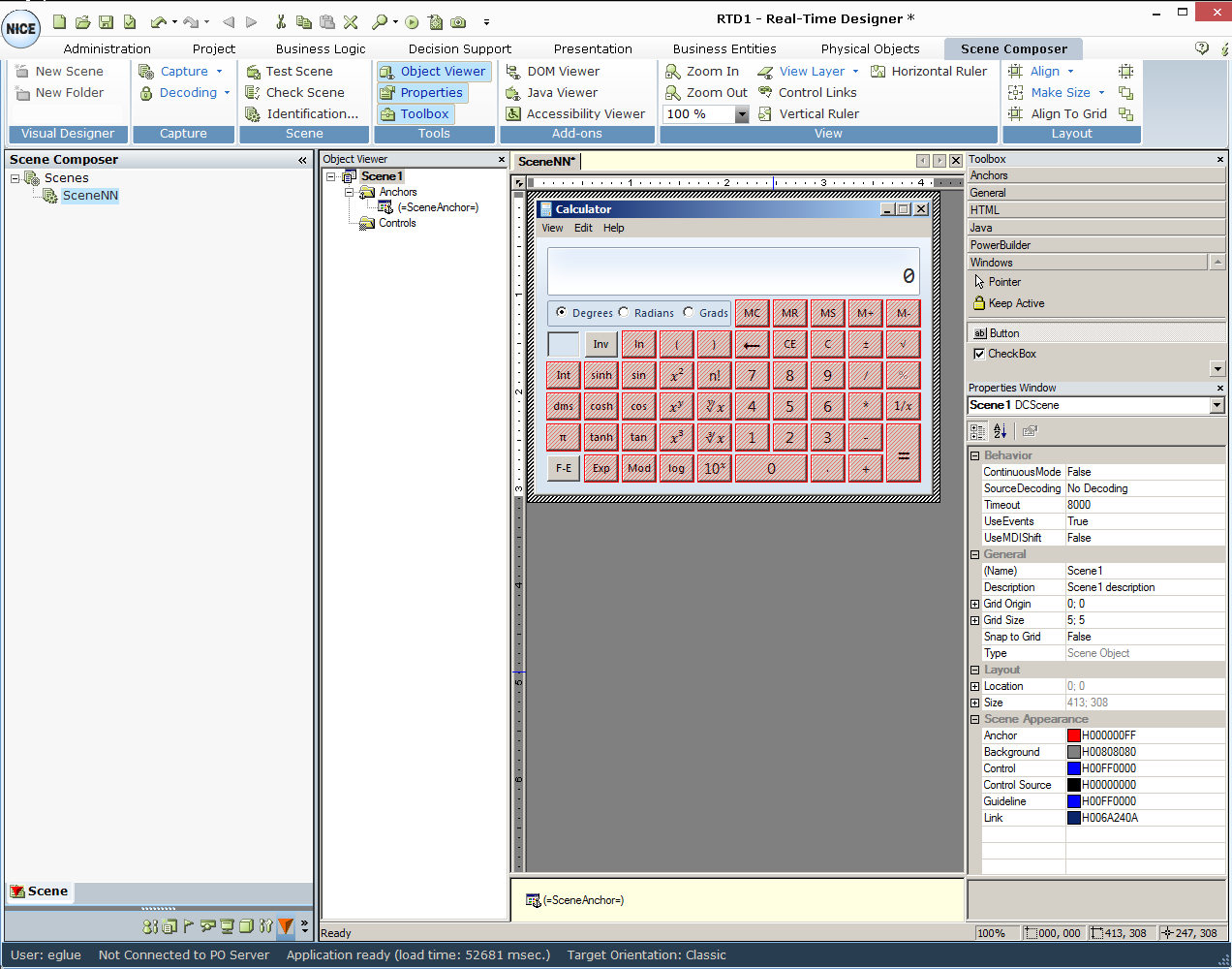Click Check Scene in ribbon

coord(295,92)
